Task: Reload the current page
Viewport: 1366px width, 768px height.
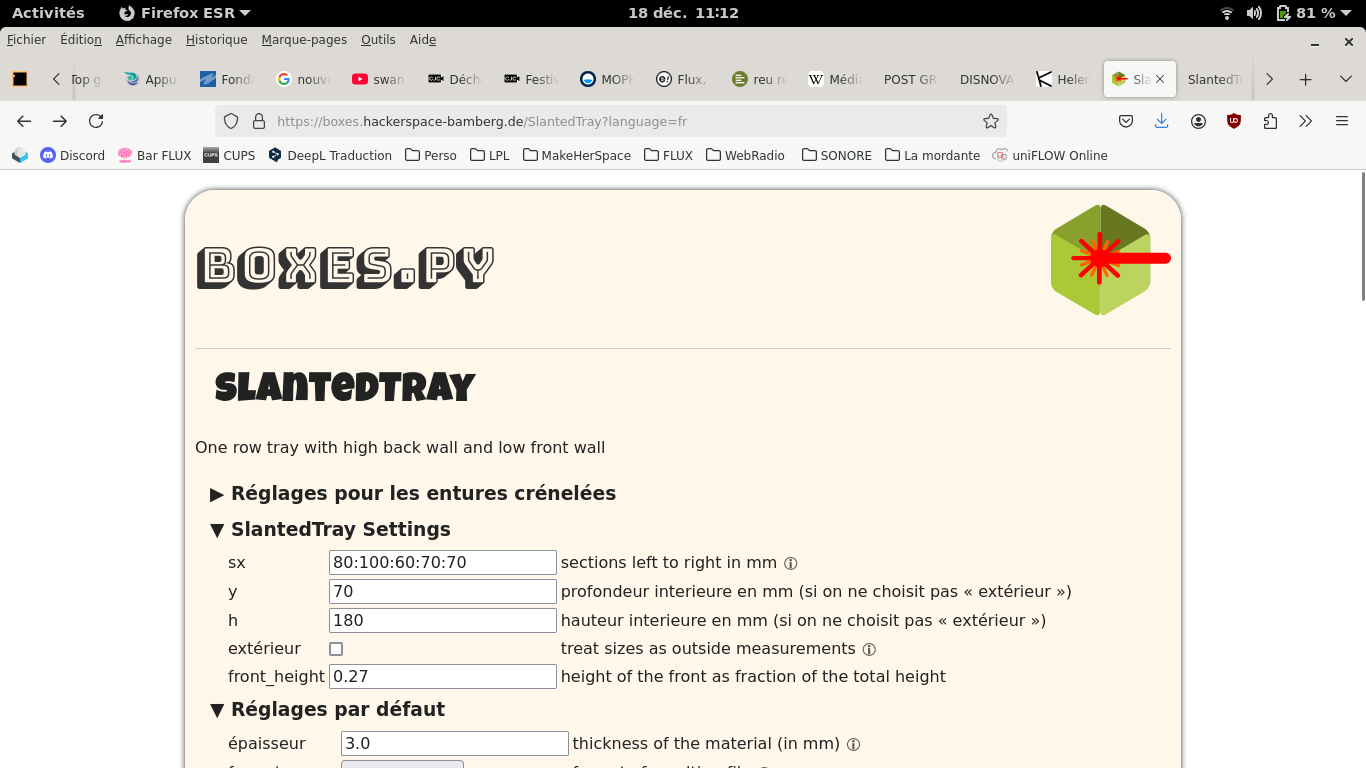Action: 96,121
